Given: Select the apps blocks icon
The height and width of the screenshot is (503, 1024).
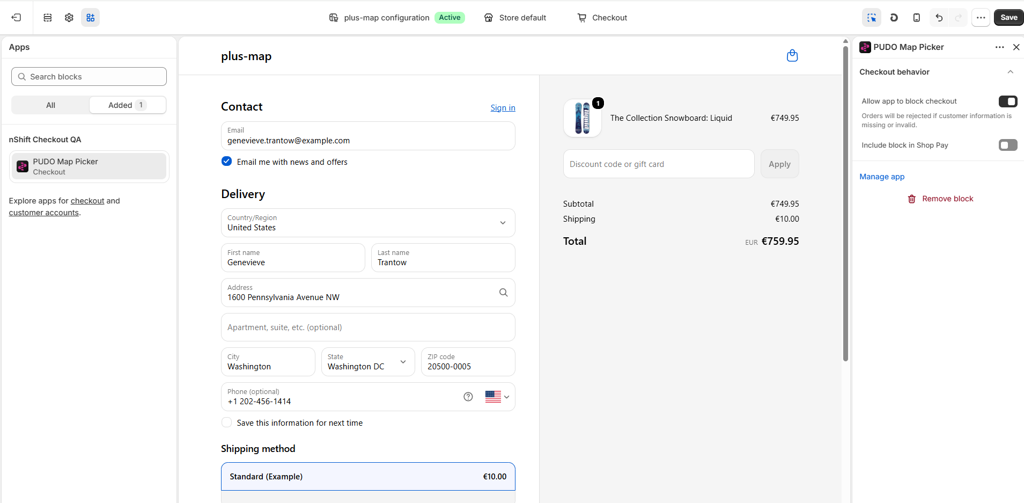Looking at the screenshot, I should [90, 18].
